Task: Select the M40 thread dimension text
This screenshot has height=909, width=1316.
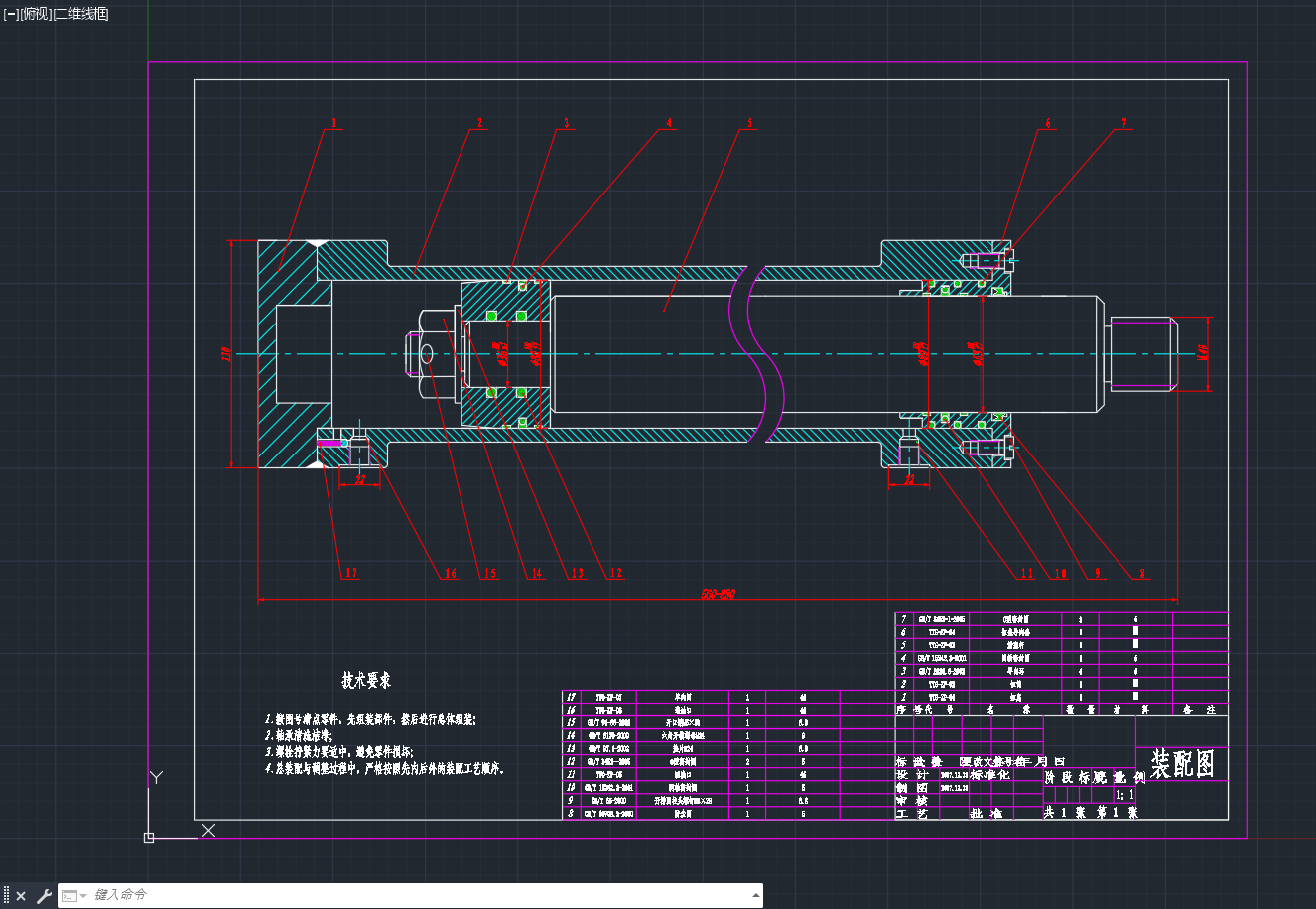Action: [1202, 352]
